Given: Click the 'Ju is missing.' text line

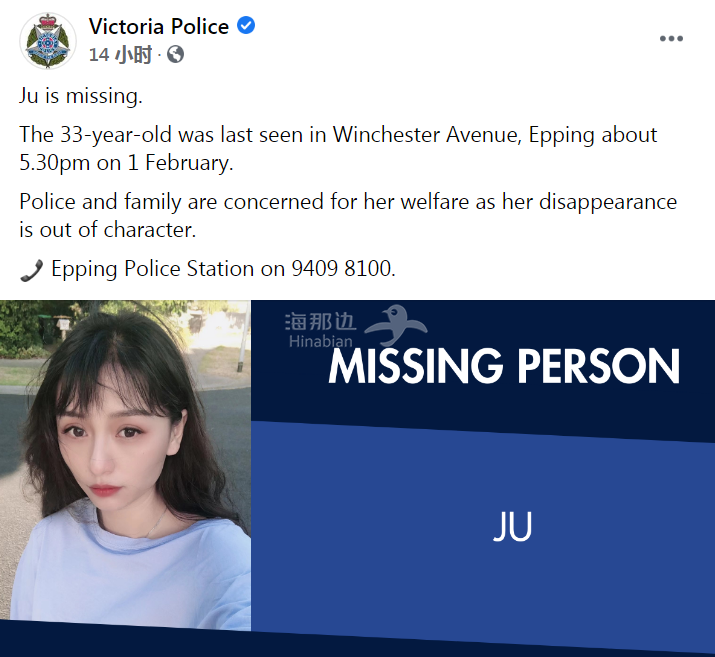Looking at the screenshot, I should click(81, 96).
